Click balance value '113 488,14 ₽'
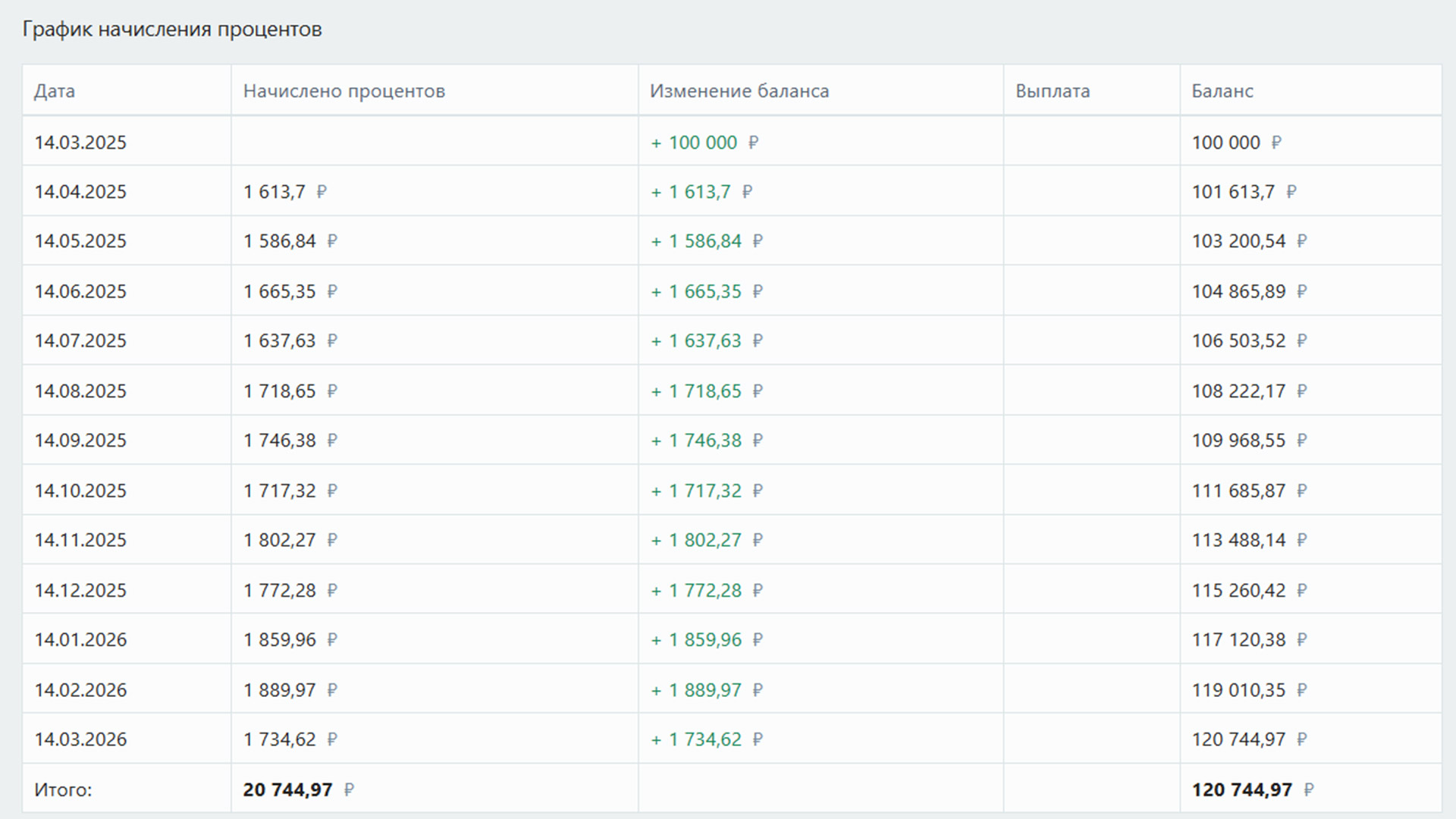 1250,540
